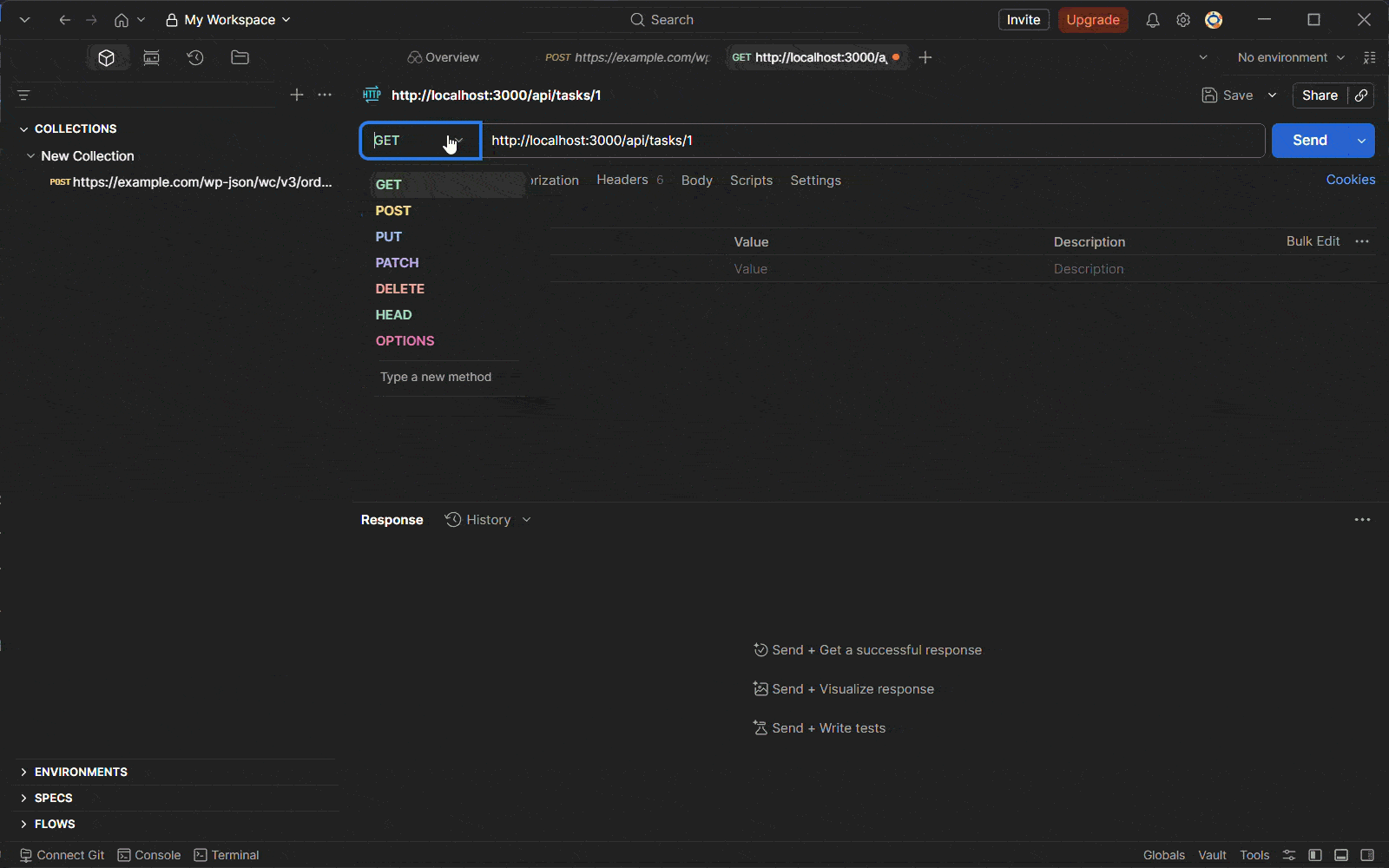
Task: Click the Upgrade button
Action: click(1093, 20)
